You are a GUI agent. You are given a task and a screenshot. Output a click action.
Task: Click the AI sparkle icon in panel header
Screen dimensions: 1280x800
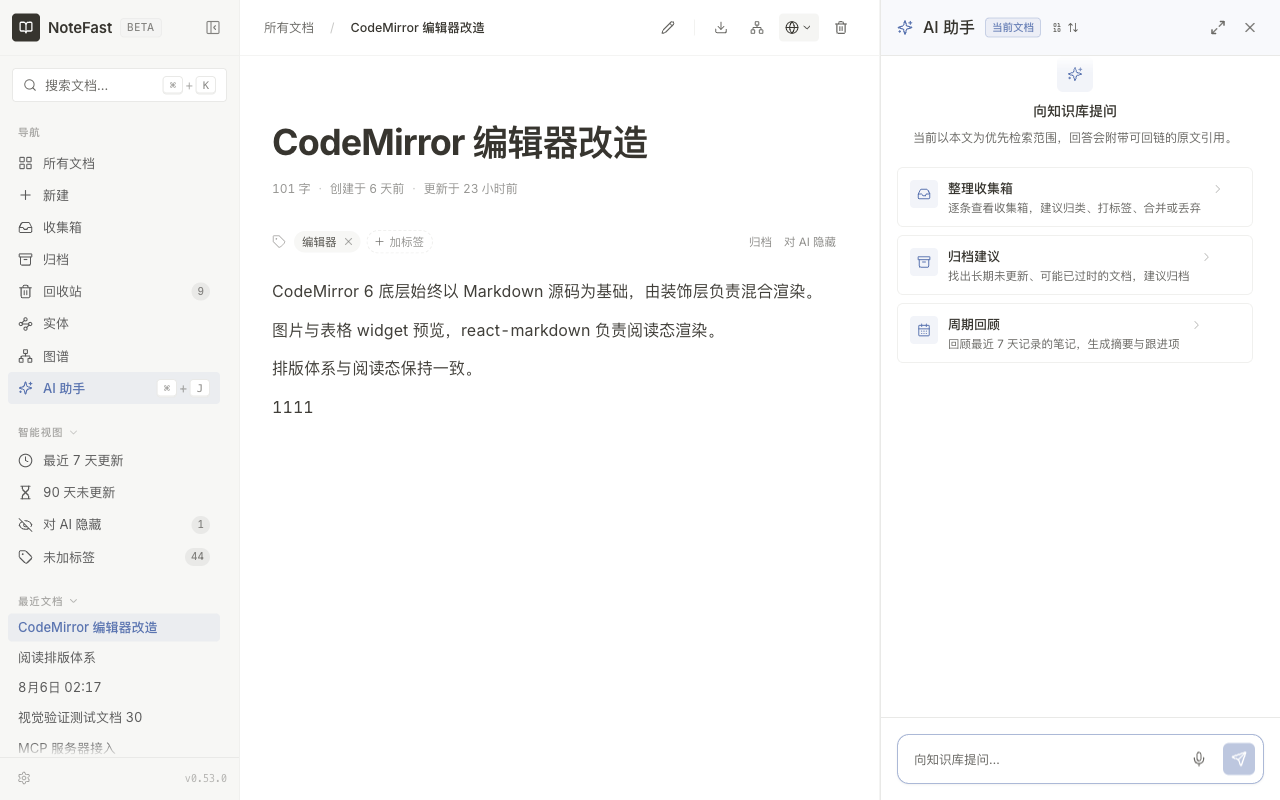tap(905, 28)
